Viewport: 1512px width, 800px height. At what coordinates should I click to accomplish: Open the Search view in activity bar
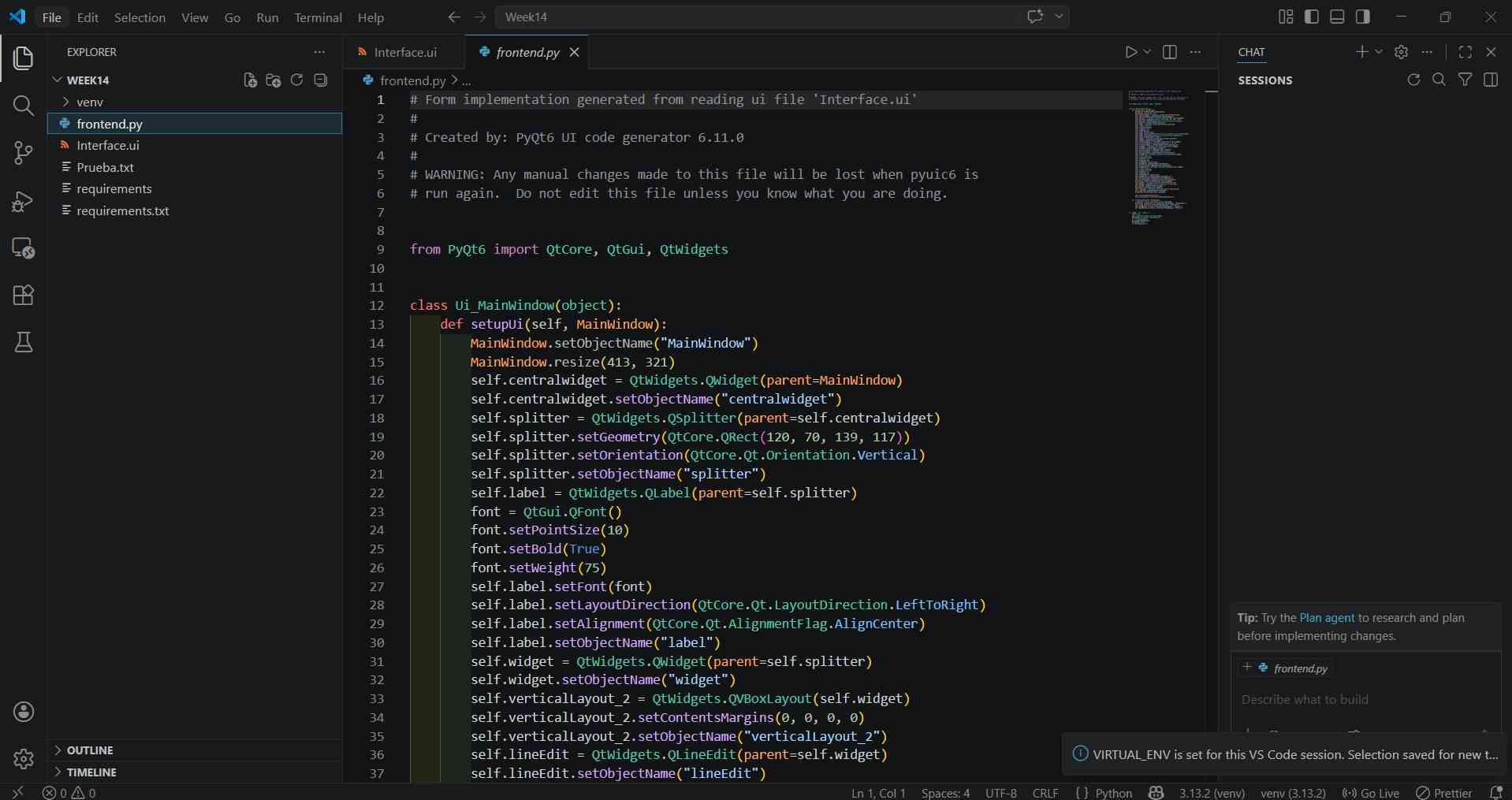(x=24, y=106)
